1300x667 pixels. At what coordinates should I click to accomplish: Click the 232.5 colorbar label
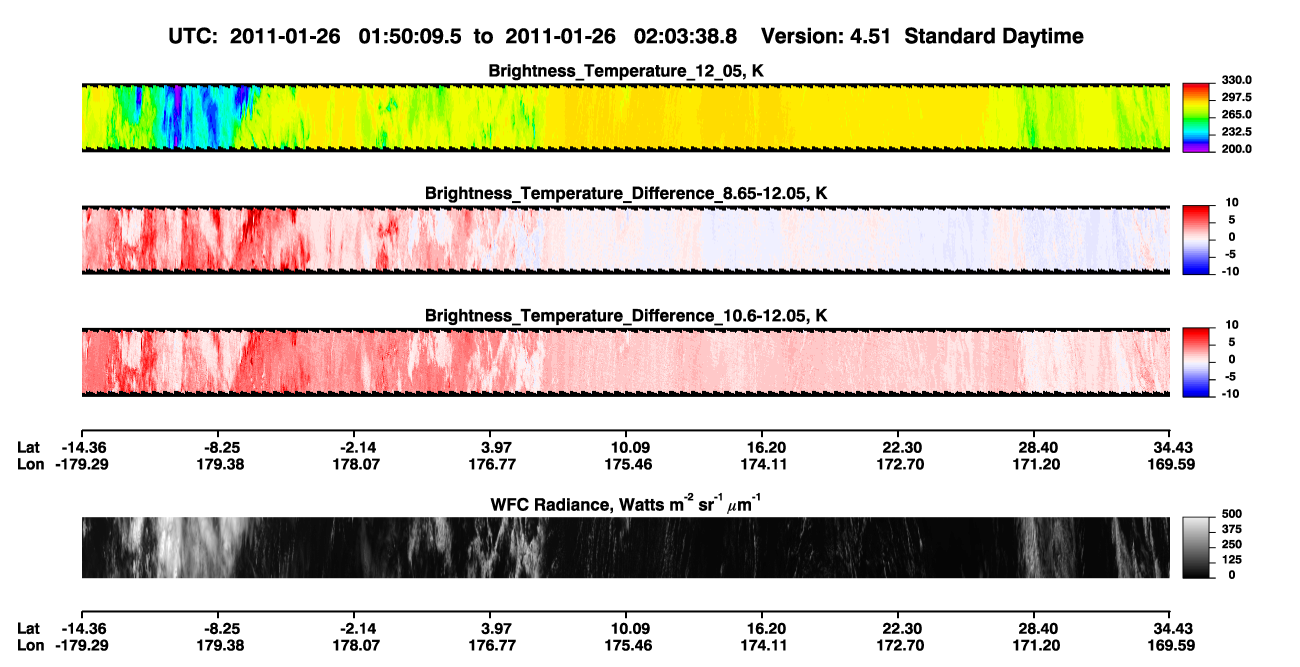1237,131
